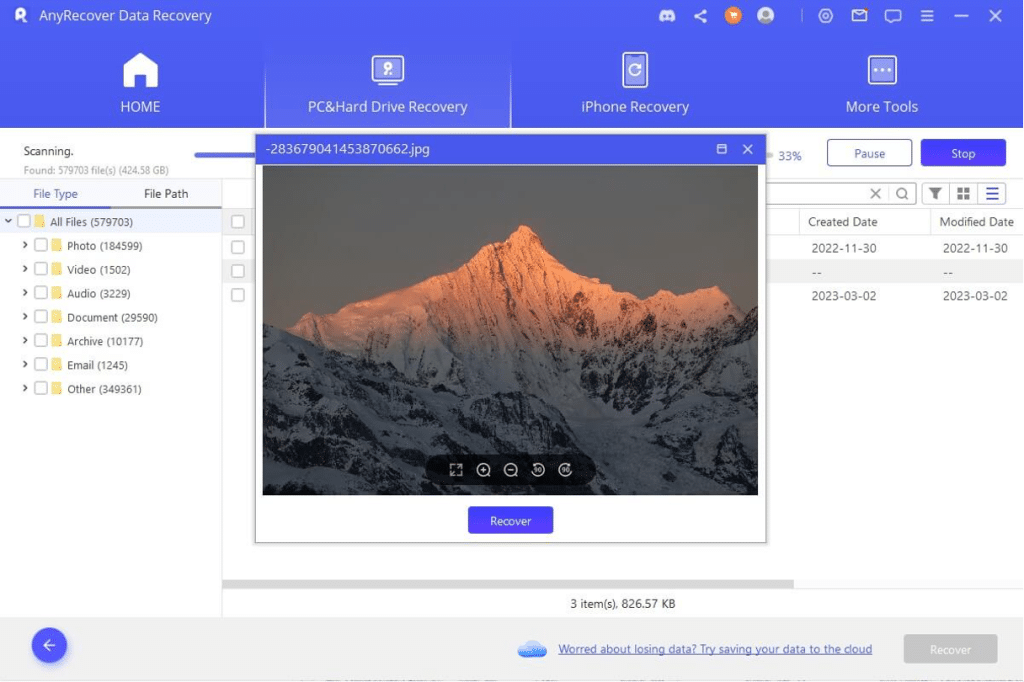Screen dimensions: 1024x682
Task: Fit the preview image to the window
Action: pos(456,469)
